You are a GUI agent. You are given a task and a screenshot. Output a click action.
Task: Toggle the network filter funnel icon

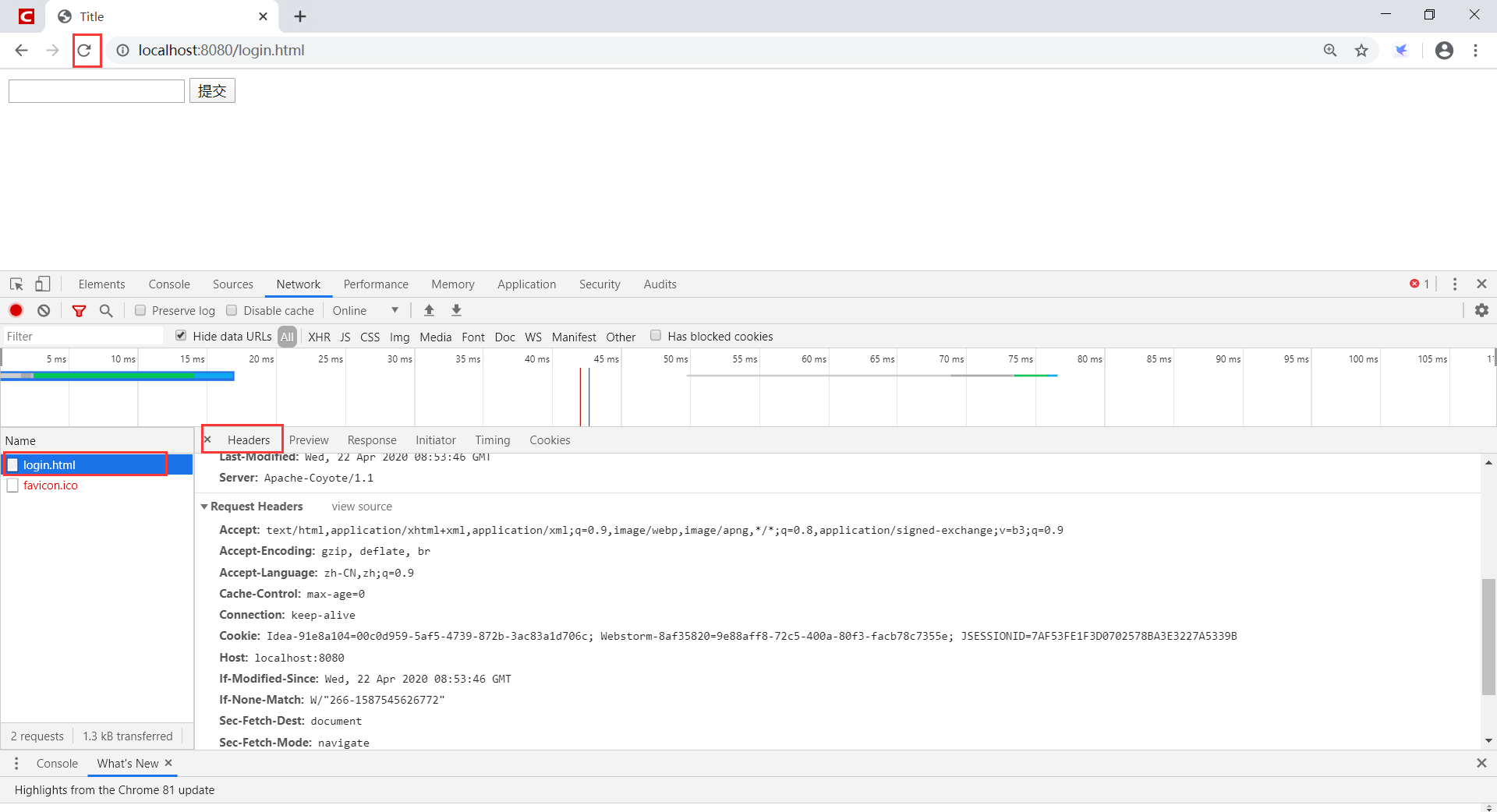tap(79, 310)
